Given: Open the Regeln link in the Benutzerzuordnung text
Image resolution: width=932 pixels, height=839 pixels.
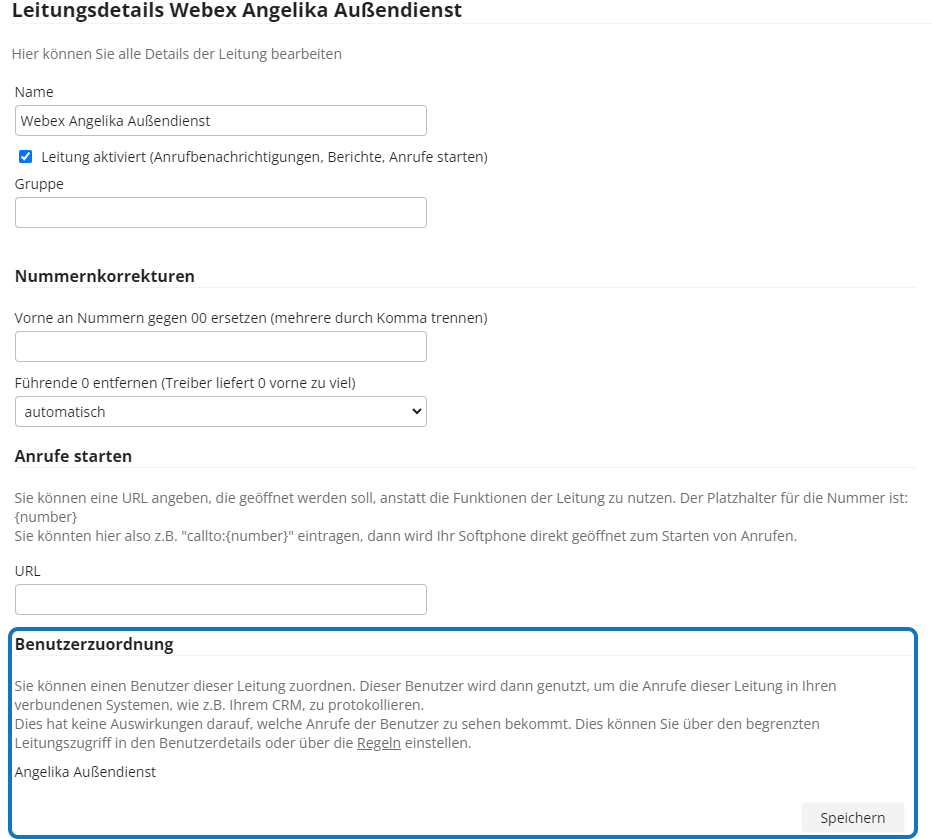Looking at the screenshot, I should [x=379, y=743].
